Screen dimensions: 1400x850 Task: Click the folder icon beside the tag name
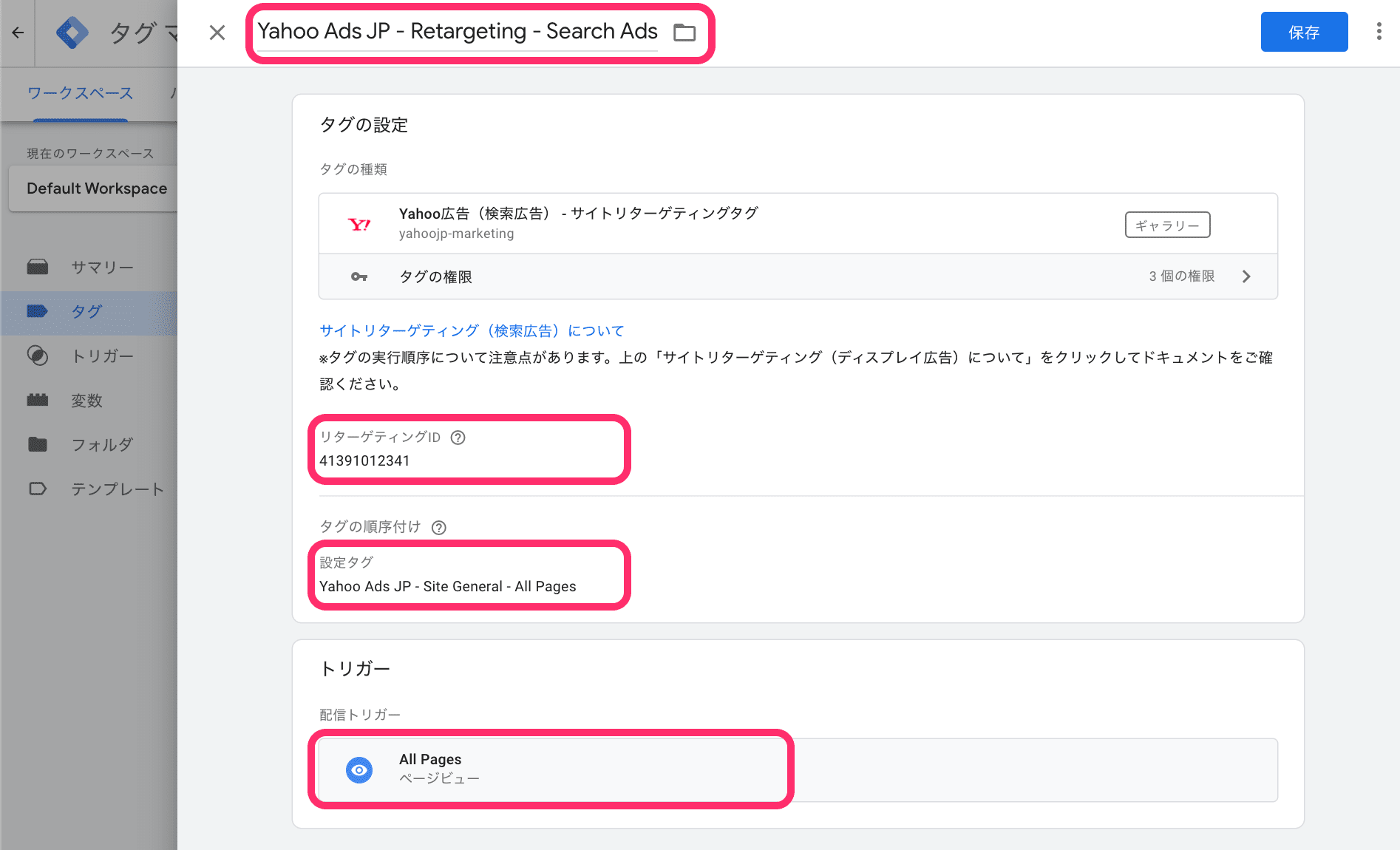coord(684,33)
